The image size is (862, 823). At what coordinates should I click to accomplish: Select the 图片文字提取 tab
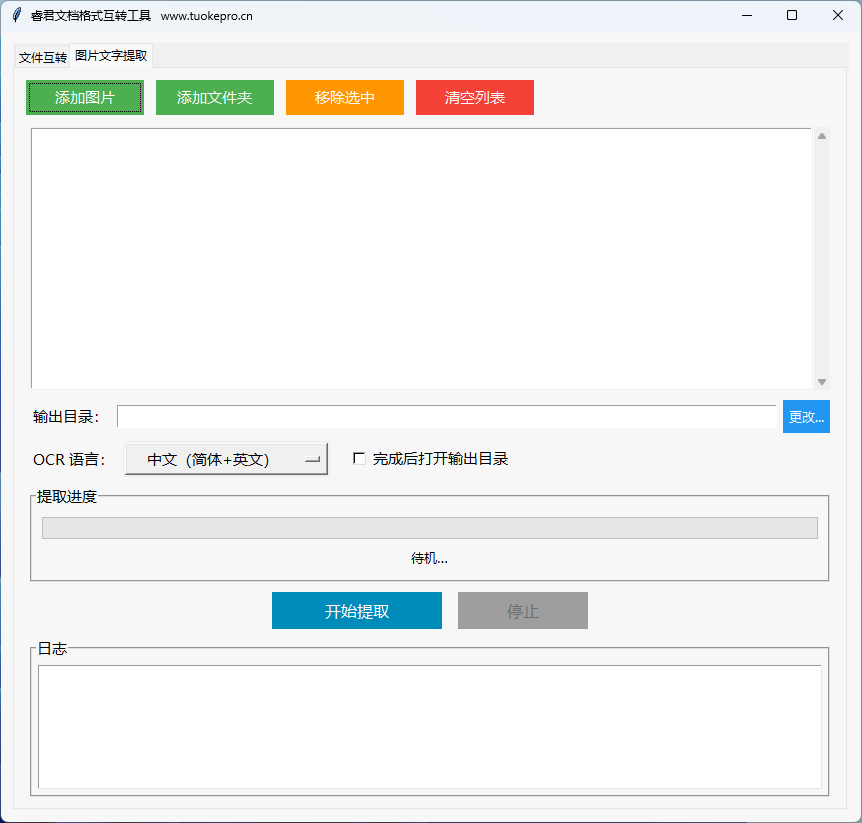click(x=111, y=56)
